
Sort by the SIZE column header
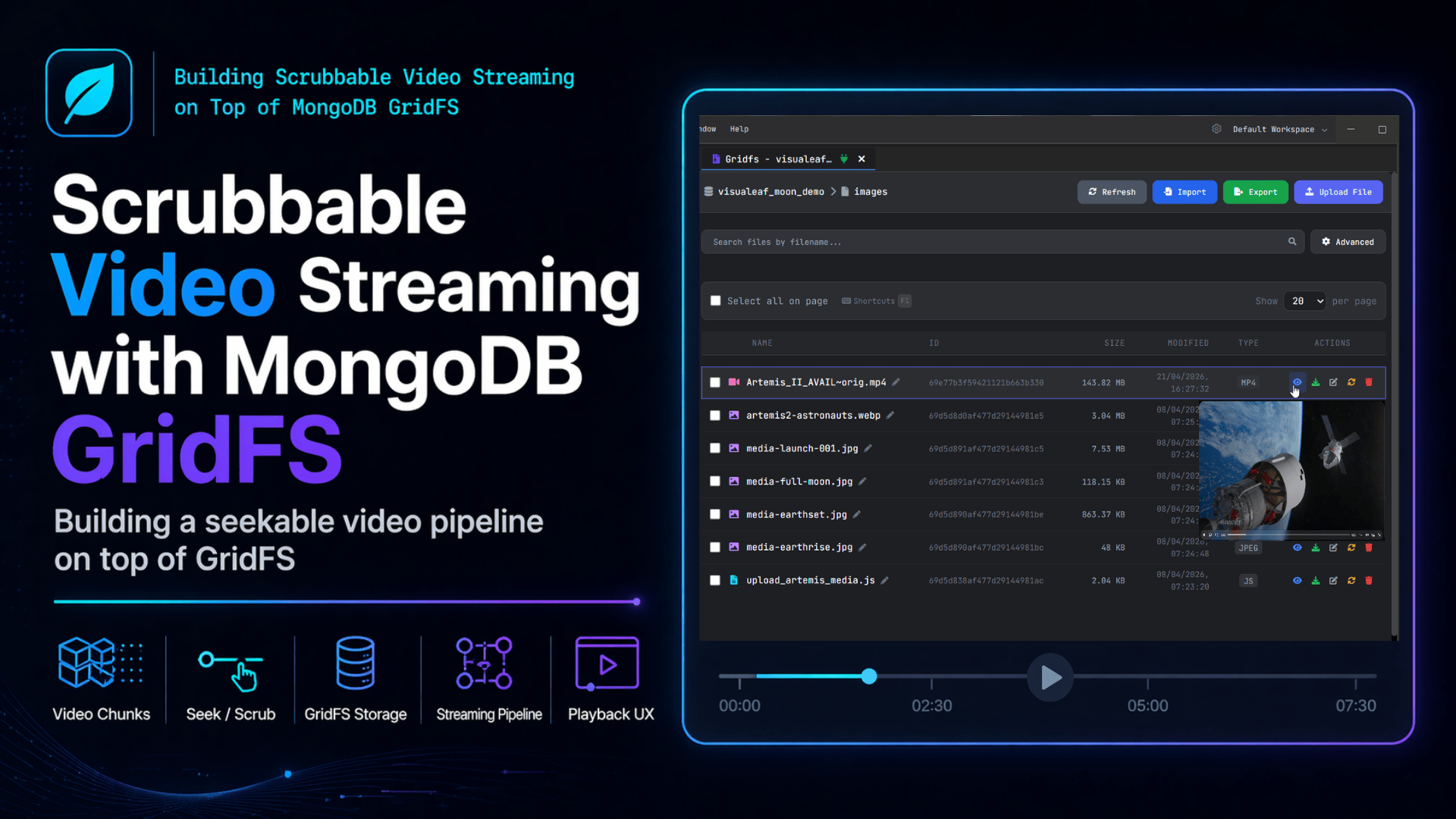click(x=1114, y=344)
